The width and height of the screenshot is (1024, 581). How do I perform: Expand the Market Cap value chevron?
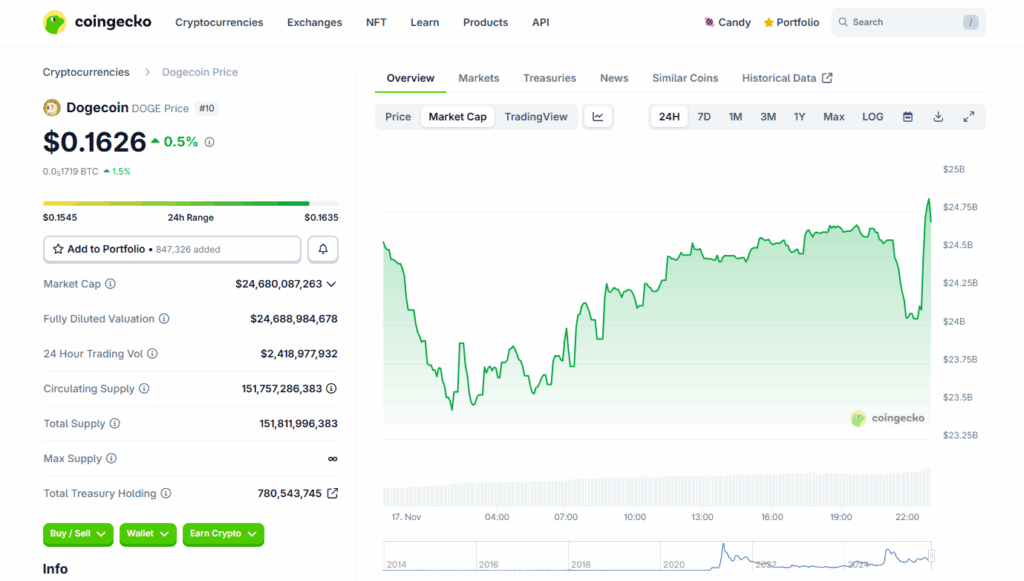click(331, 284)
